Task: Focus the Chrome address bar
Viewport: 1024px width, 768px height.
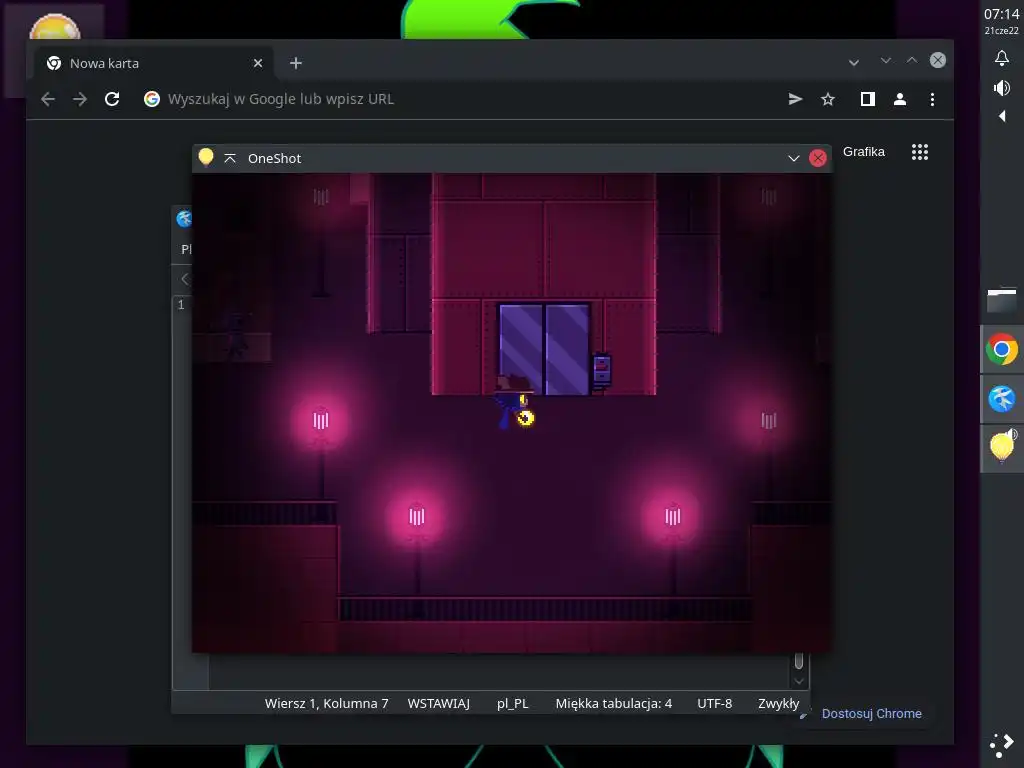Action: pos(457,99)
